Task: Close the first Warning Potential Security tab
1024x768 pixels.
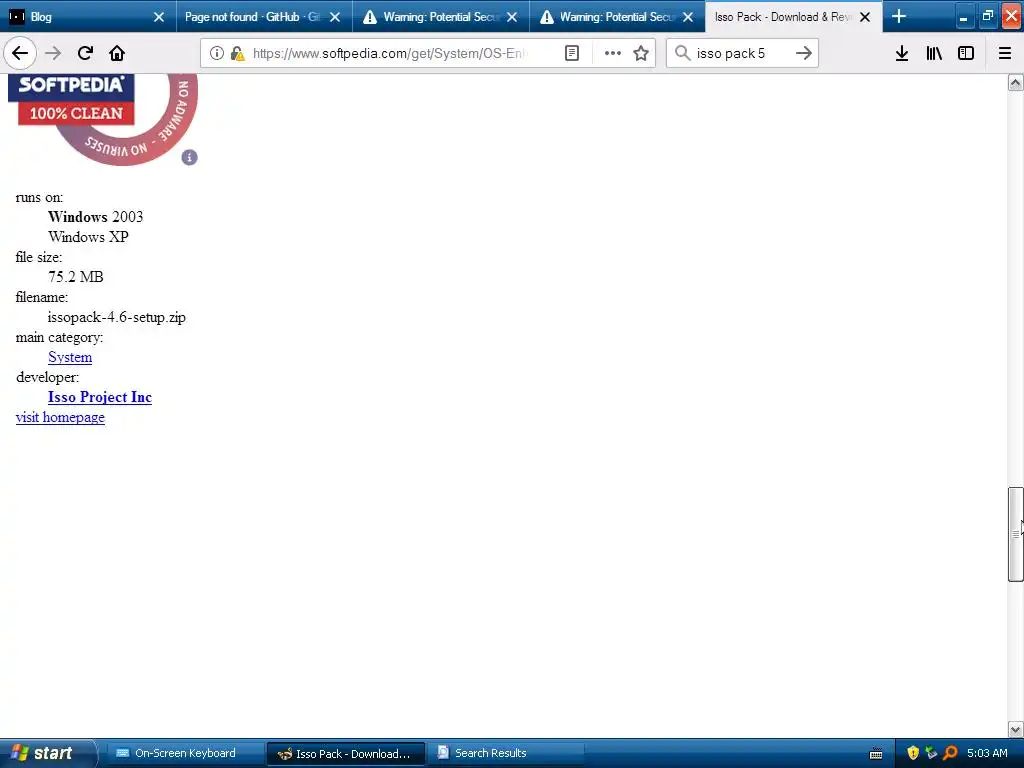Action: pos(512,17)
